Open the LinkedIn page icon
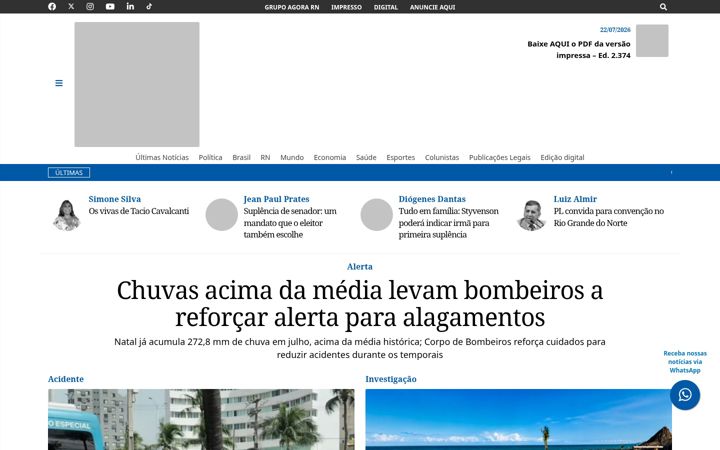 pos(130,6)
